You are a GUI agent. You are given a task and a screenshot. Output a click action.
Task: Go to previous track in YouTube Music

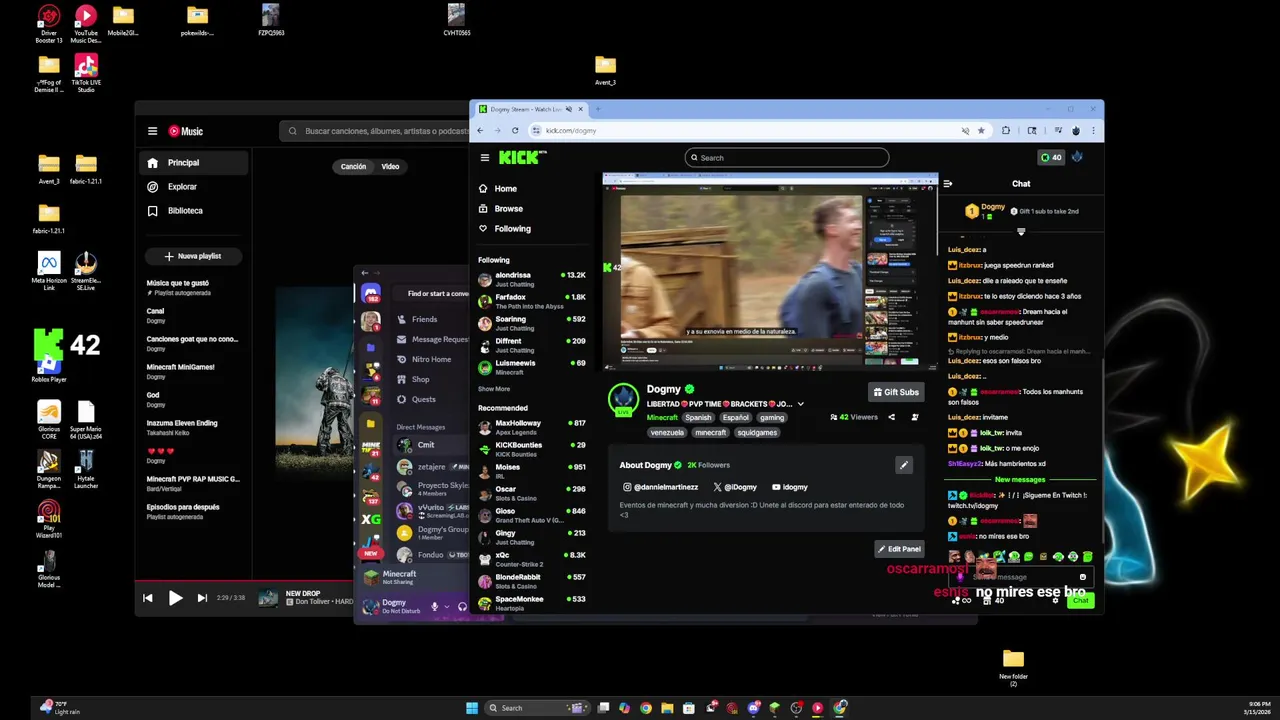coord(148,598)
